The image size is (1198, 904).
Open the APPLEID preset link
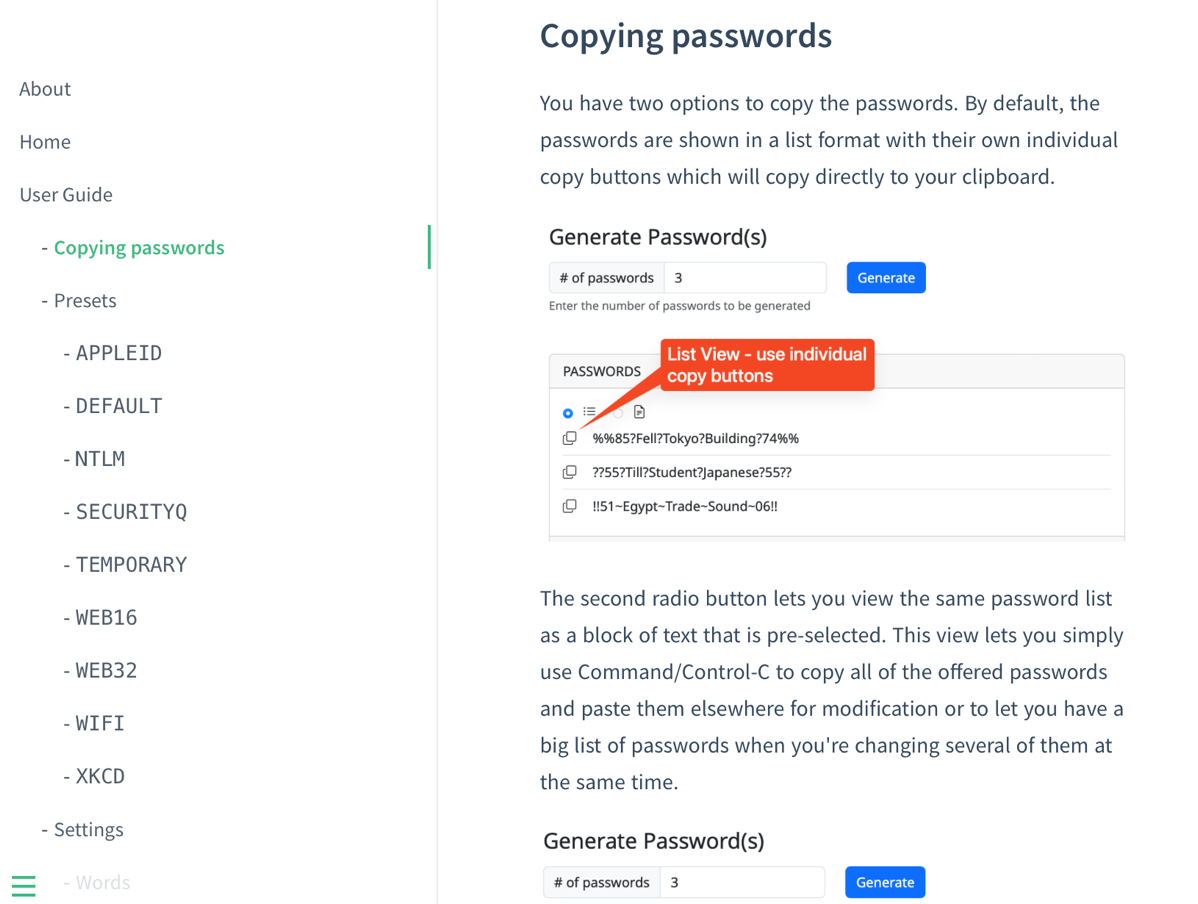click(x=118, y=354)
